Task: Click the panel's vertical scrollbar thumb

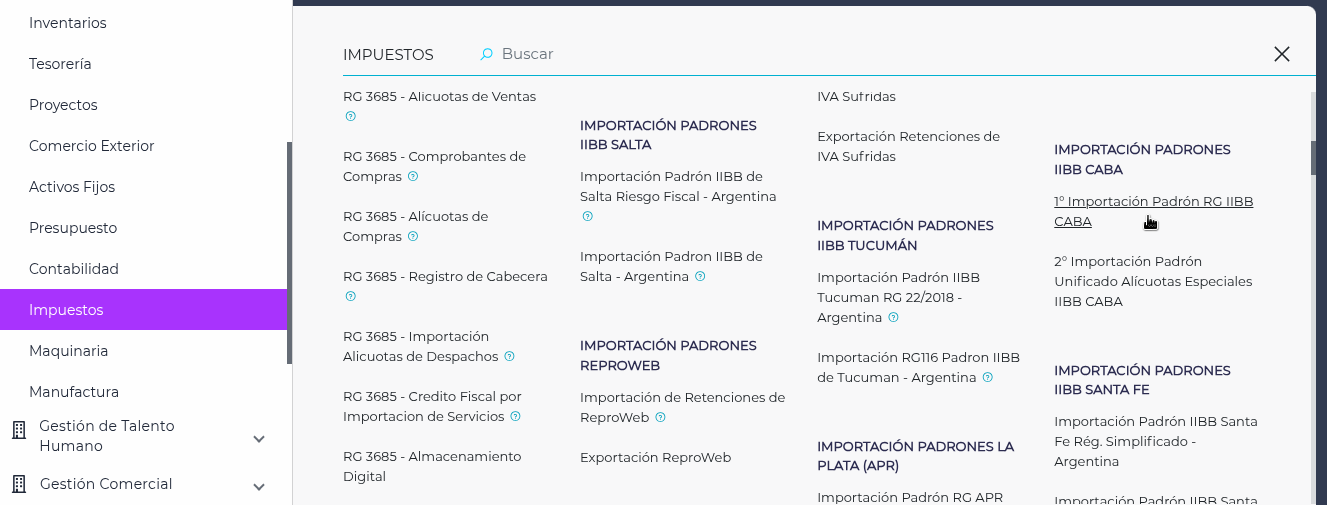Action: 1313,155
